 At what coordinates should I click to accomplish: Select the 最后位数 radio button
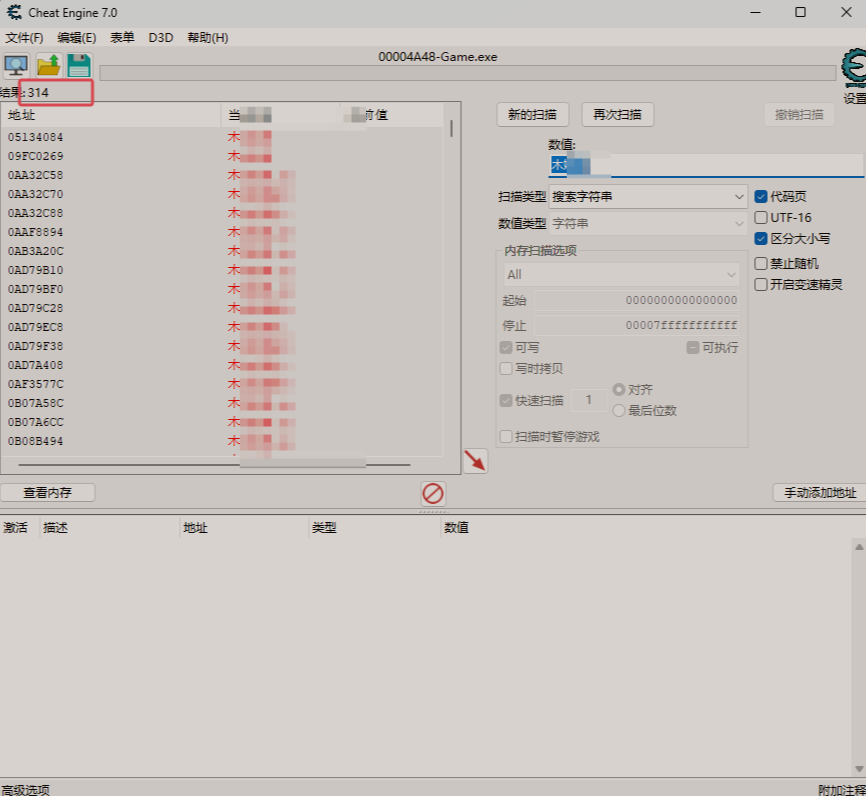[619, 410]
